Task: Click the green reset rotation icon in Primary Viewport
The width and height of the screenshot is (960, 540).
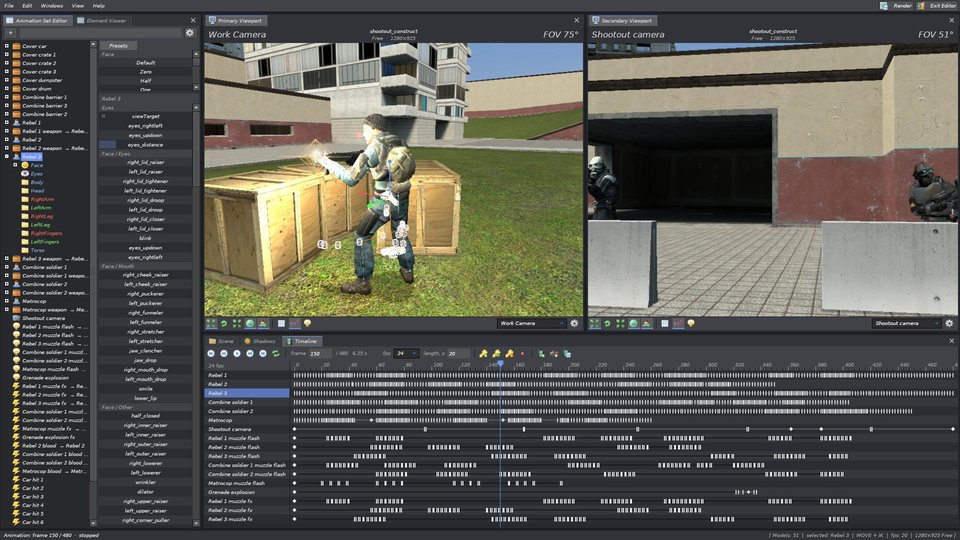Action: [x=223, y=323]
